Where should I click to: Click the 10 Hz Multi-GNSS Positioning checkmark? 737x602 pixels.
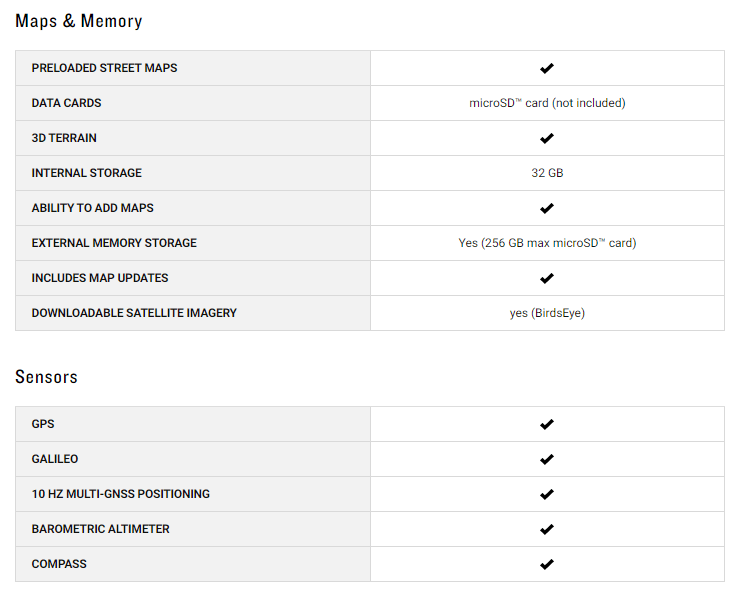(x=547, y=494)
